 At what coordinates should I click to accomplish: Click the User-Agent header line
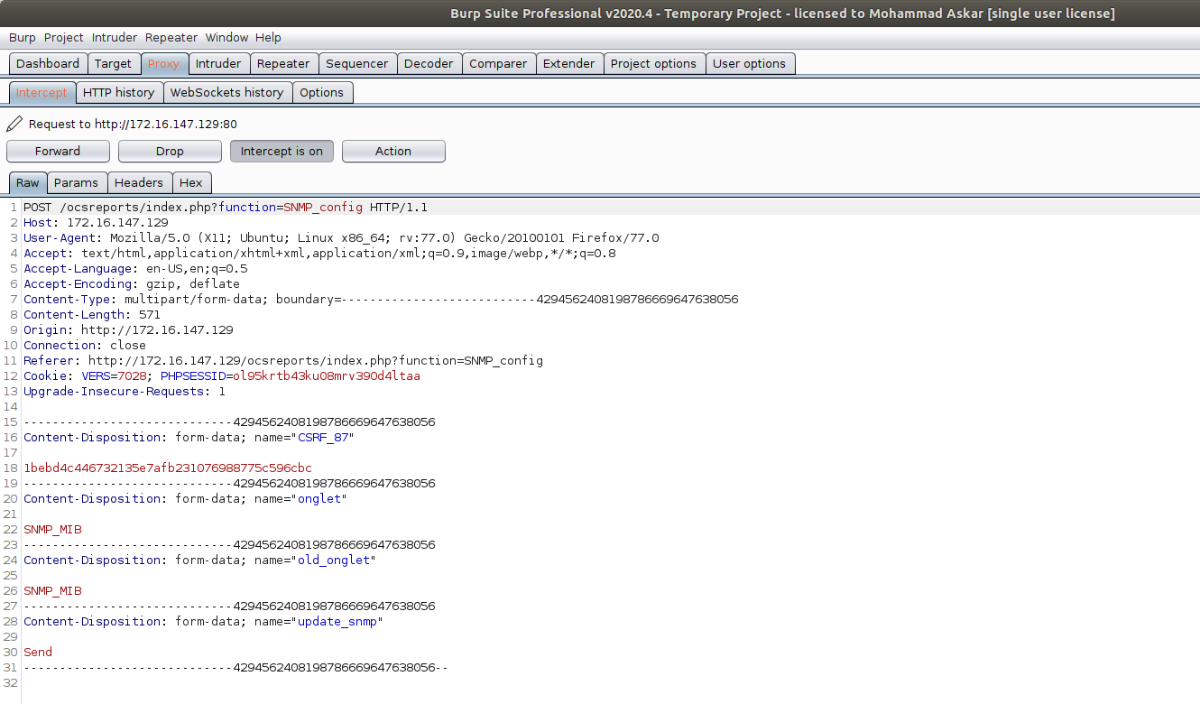click(x=341, y=238)
